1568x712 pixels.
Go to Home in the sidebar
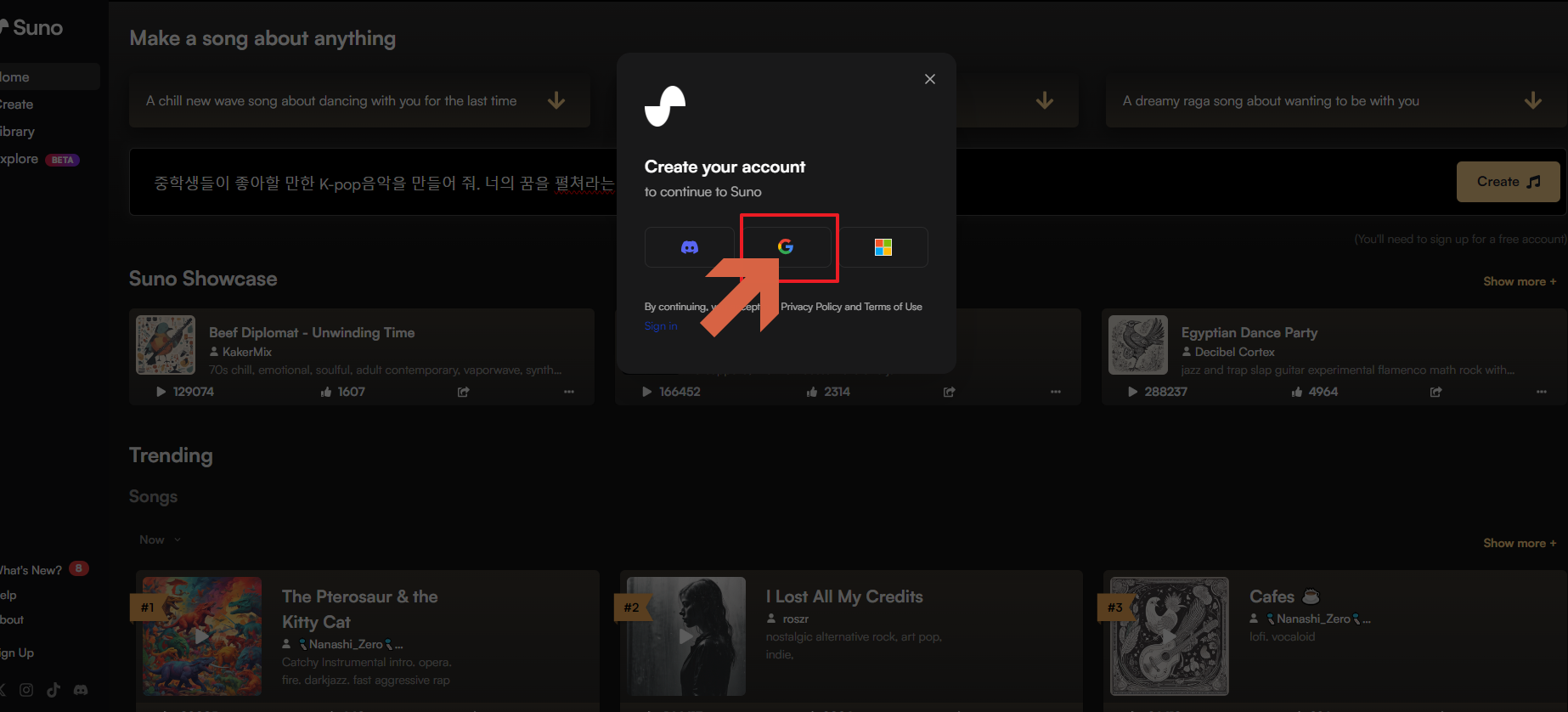point(49,76)
